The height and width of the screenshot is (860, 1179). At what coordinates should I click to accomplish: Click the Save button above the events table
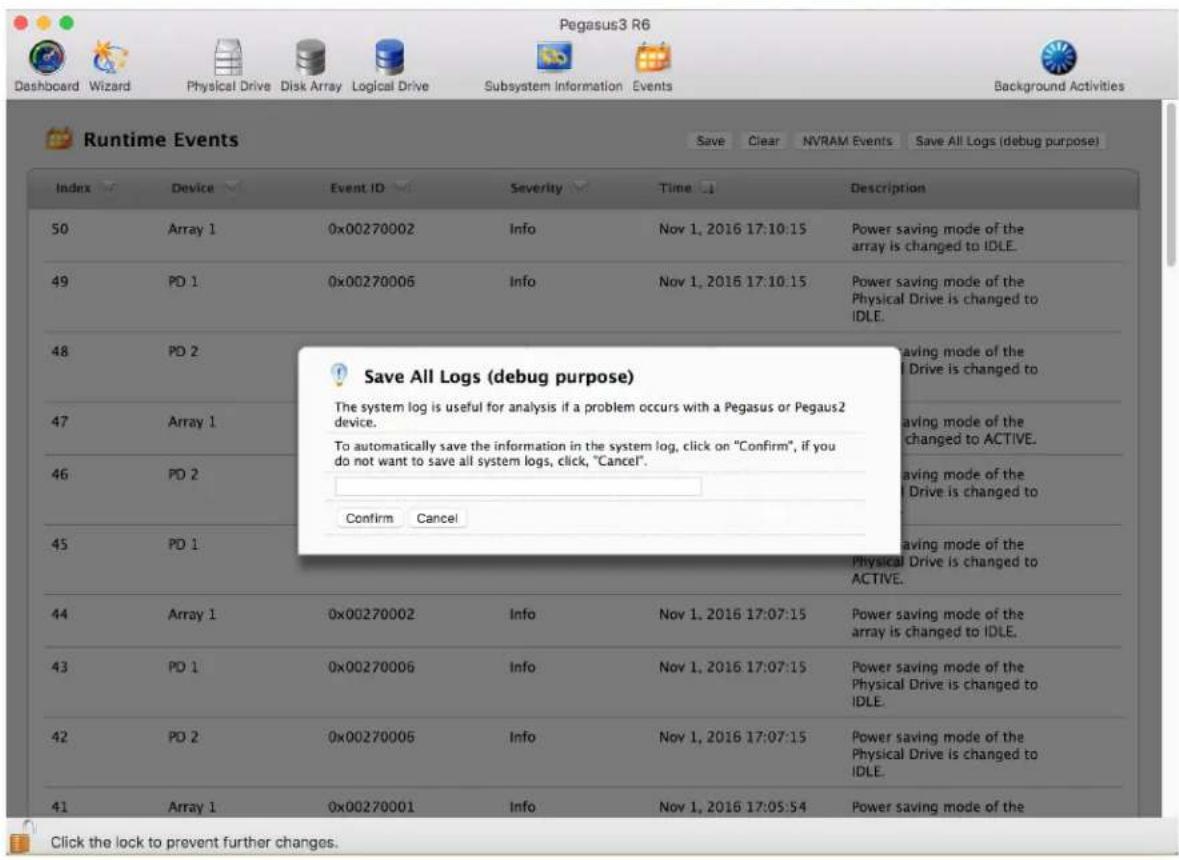pyautogui.click(x=710, y=141)
